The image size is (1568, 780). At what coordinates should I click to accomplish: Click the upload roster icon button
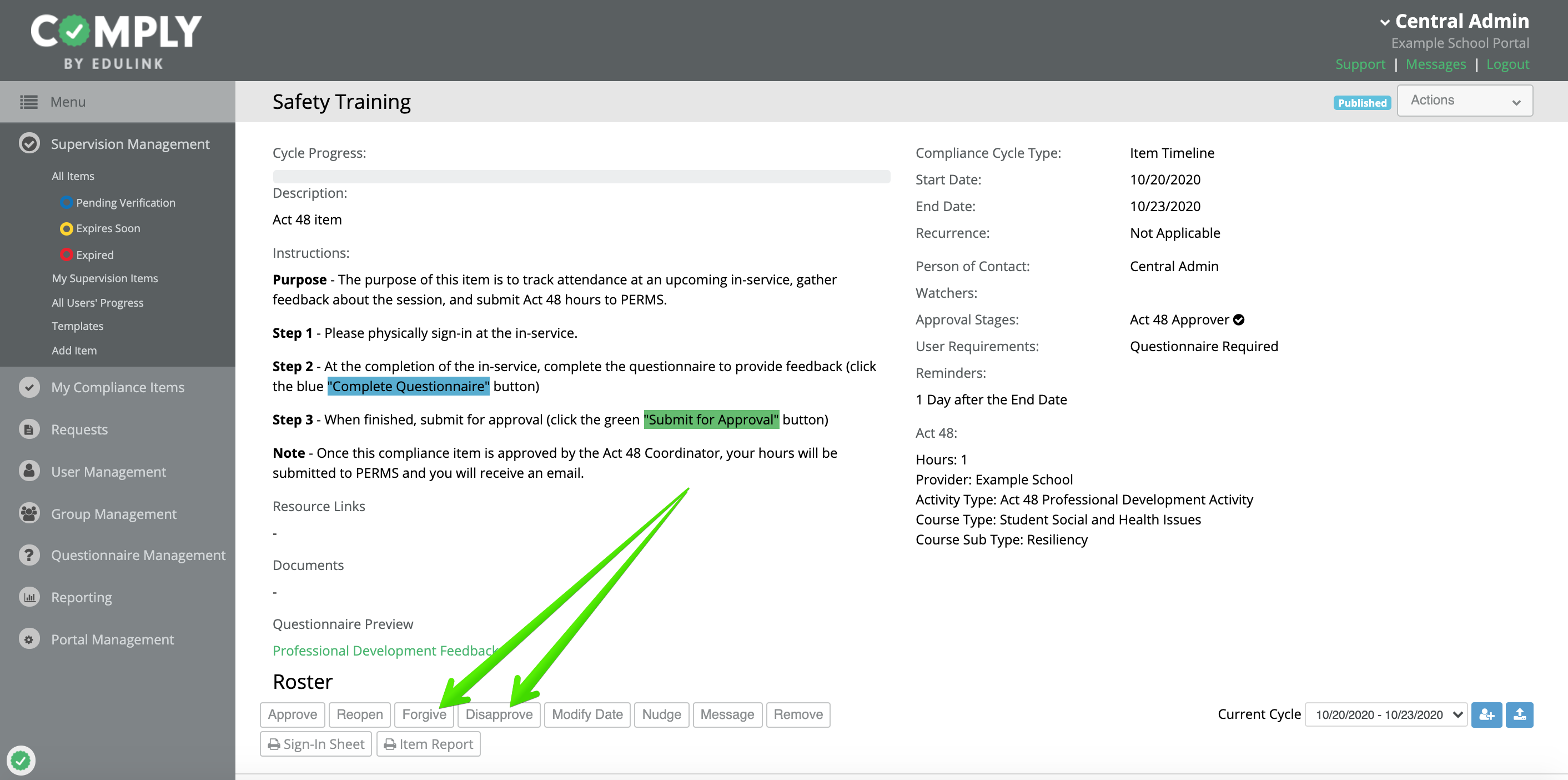point(1519,714)
